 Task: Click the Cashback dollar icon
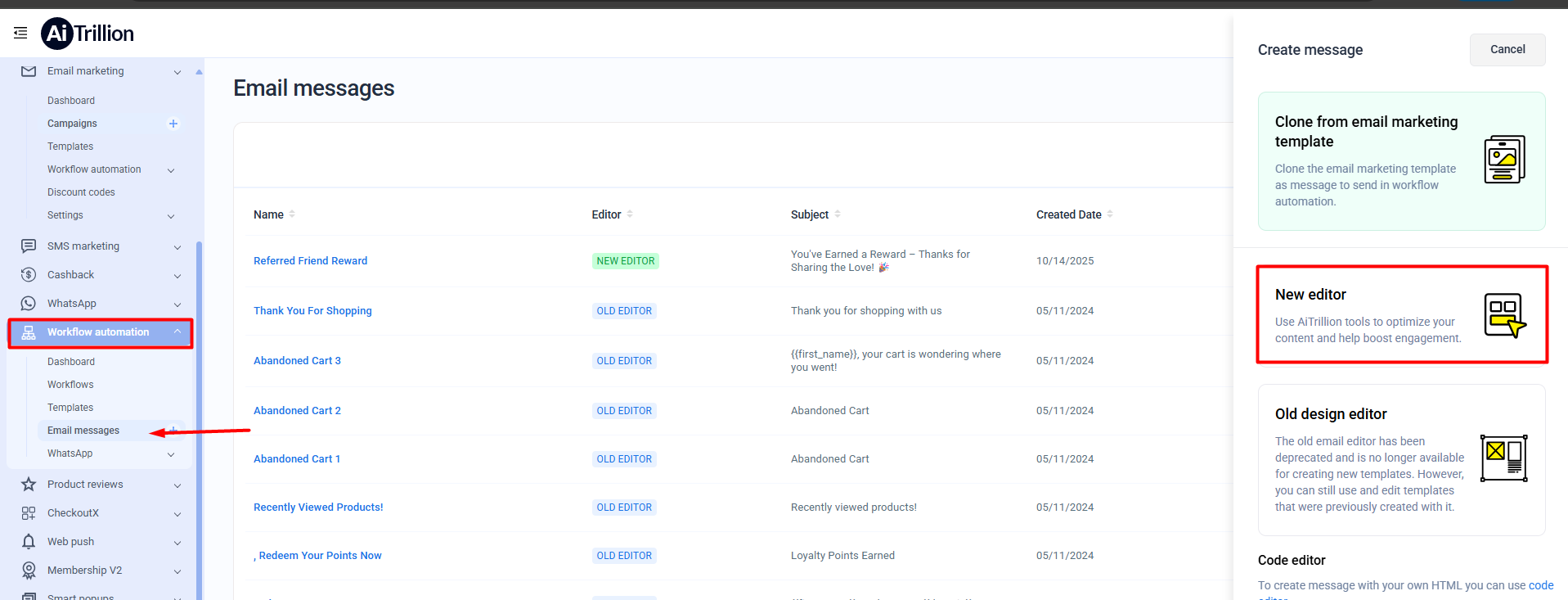click(x=29, y=275)
